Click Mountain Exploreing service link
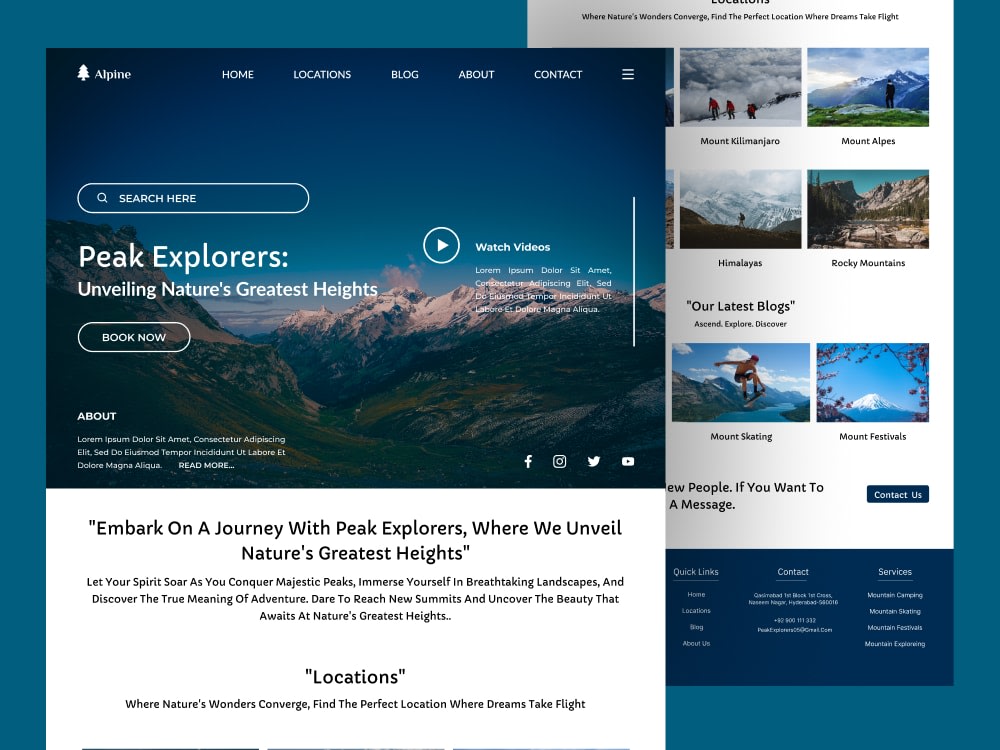Image resolution: width=1000 pixels, height=750 pixels. (x=895, y=644)
